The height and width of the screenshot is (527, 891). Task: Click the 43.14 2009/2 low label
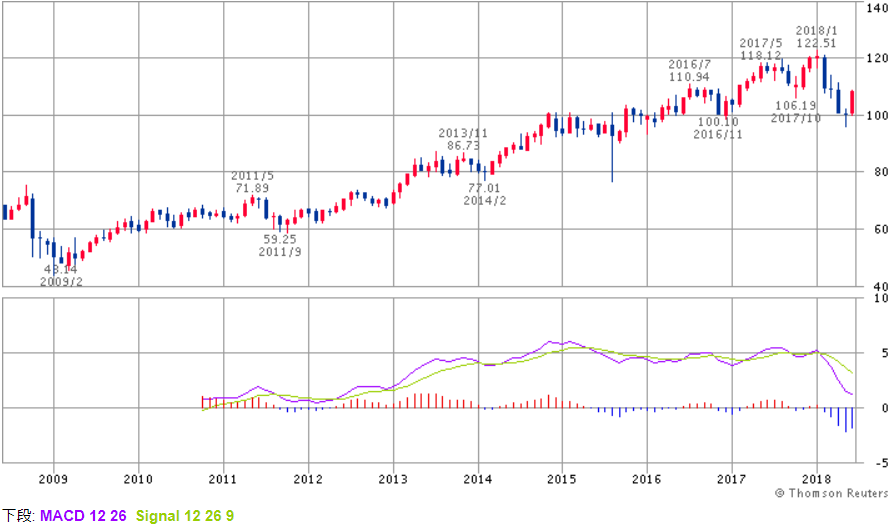[x=61, y=275]
